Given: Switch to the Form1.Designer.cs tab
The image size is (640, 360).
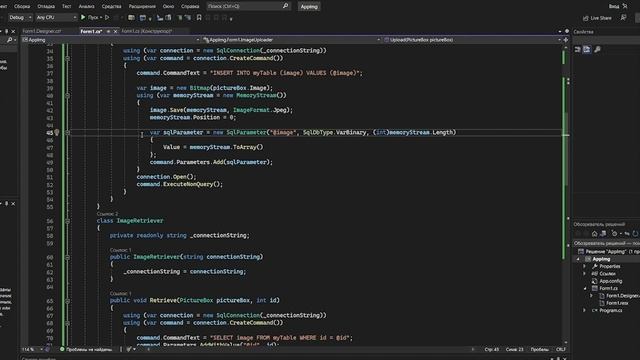Looking at the screenshot, I should click(42, 31).
